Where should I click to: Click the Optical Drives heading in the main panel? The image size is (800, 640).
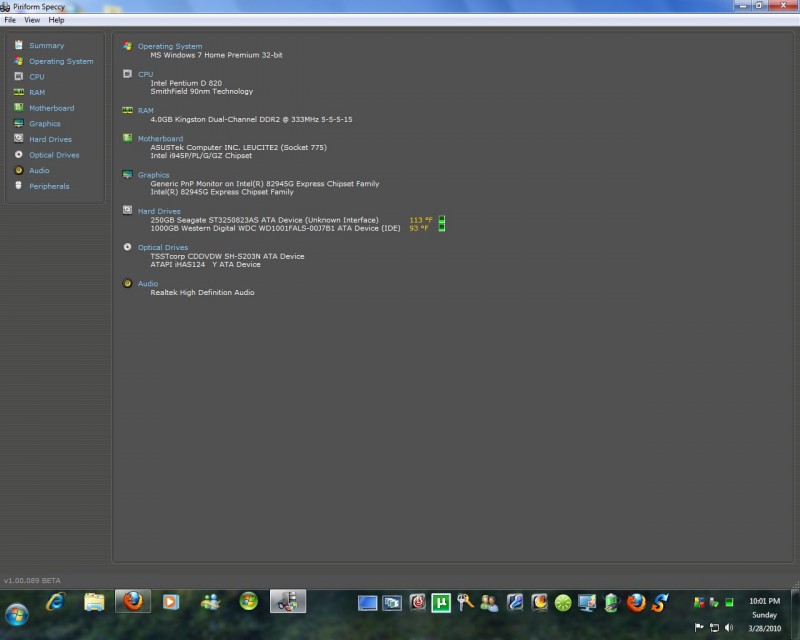tap(163, 247)
